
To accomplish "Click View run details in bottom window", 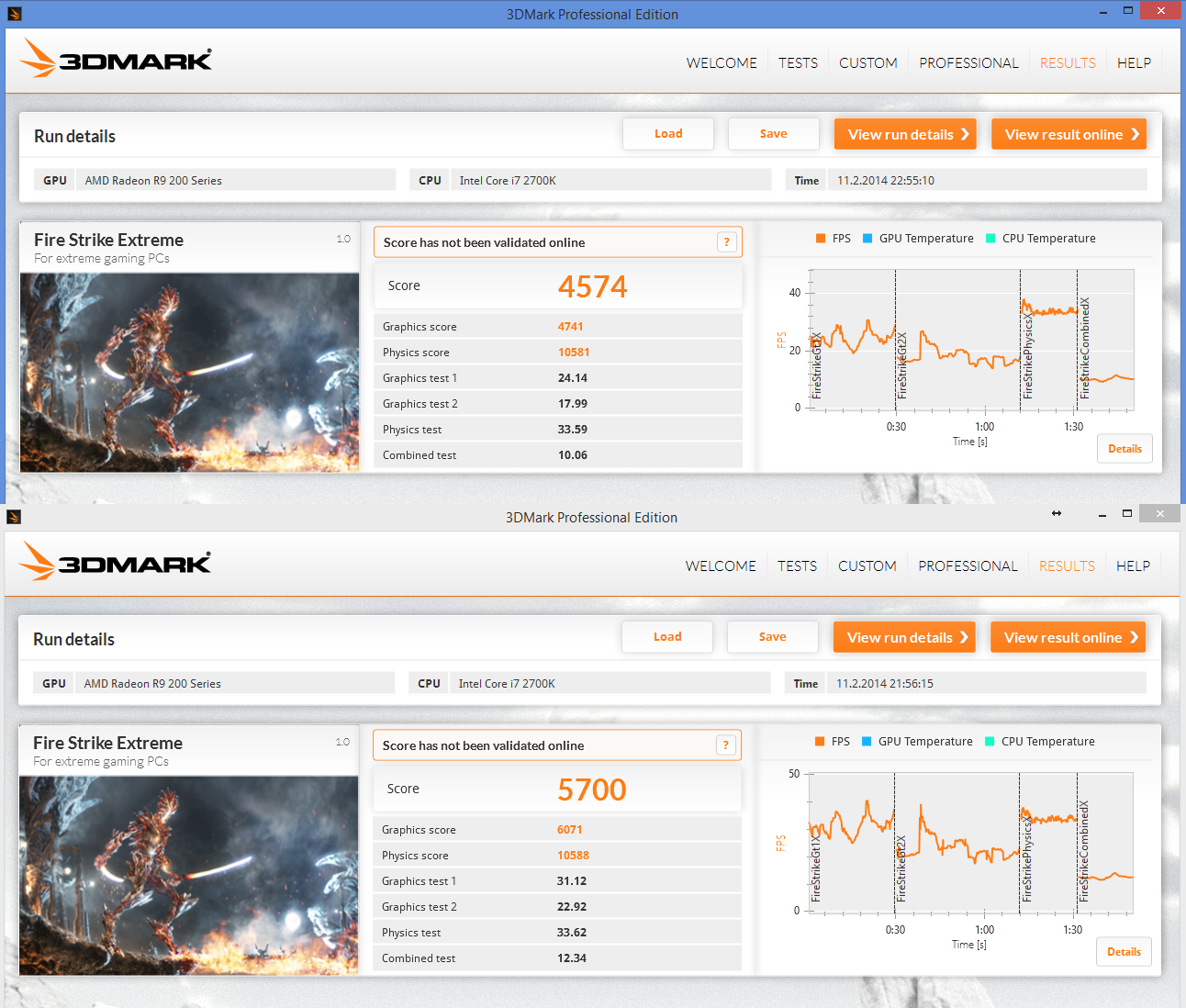I will [x=904, y=637].
